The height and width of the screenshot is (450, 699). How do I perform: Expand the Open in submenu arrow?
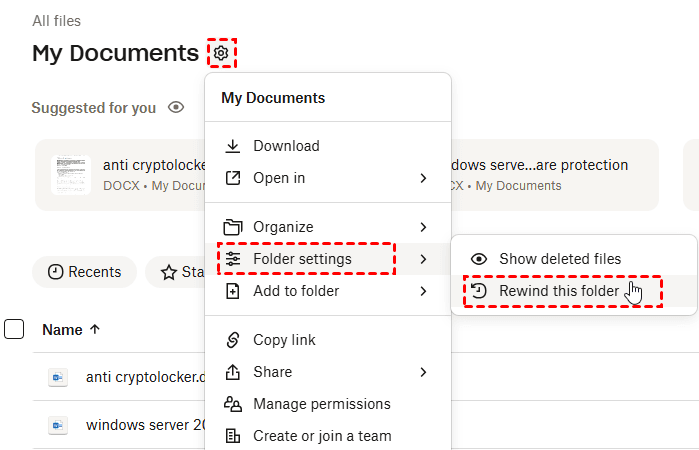pos(423,178)
